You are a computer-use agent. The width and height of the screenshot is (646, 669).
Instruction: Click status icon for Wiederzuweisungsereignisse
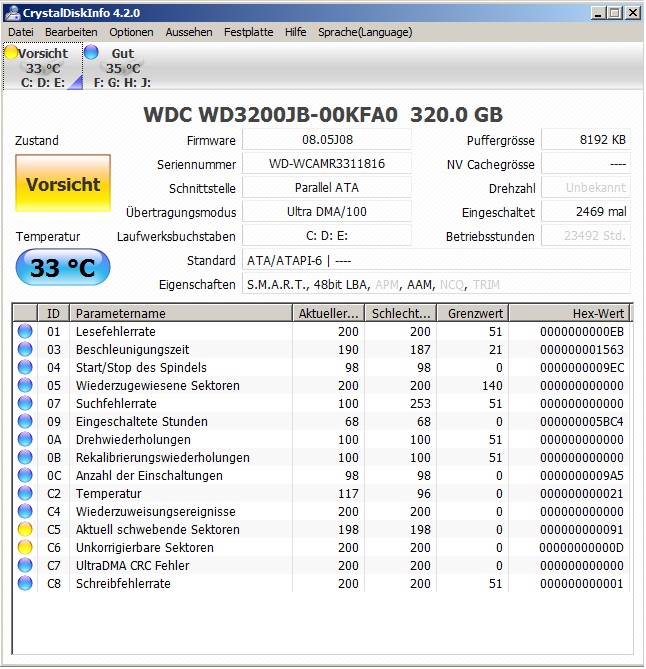point(25,511)
